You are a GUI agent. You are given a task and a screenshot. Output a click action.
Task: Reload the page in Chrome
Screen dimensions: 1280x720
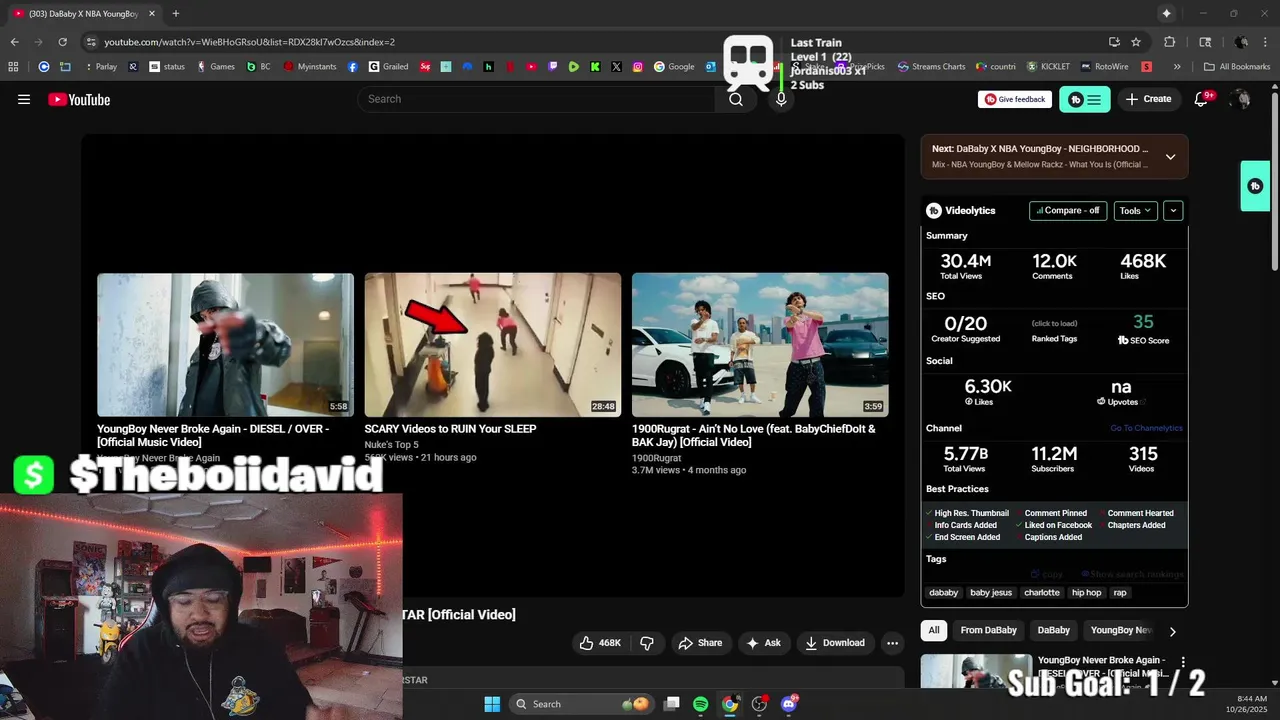click(x=62, y=42)
